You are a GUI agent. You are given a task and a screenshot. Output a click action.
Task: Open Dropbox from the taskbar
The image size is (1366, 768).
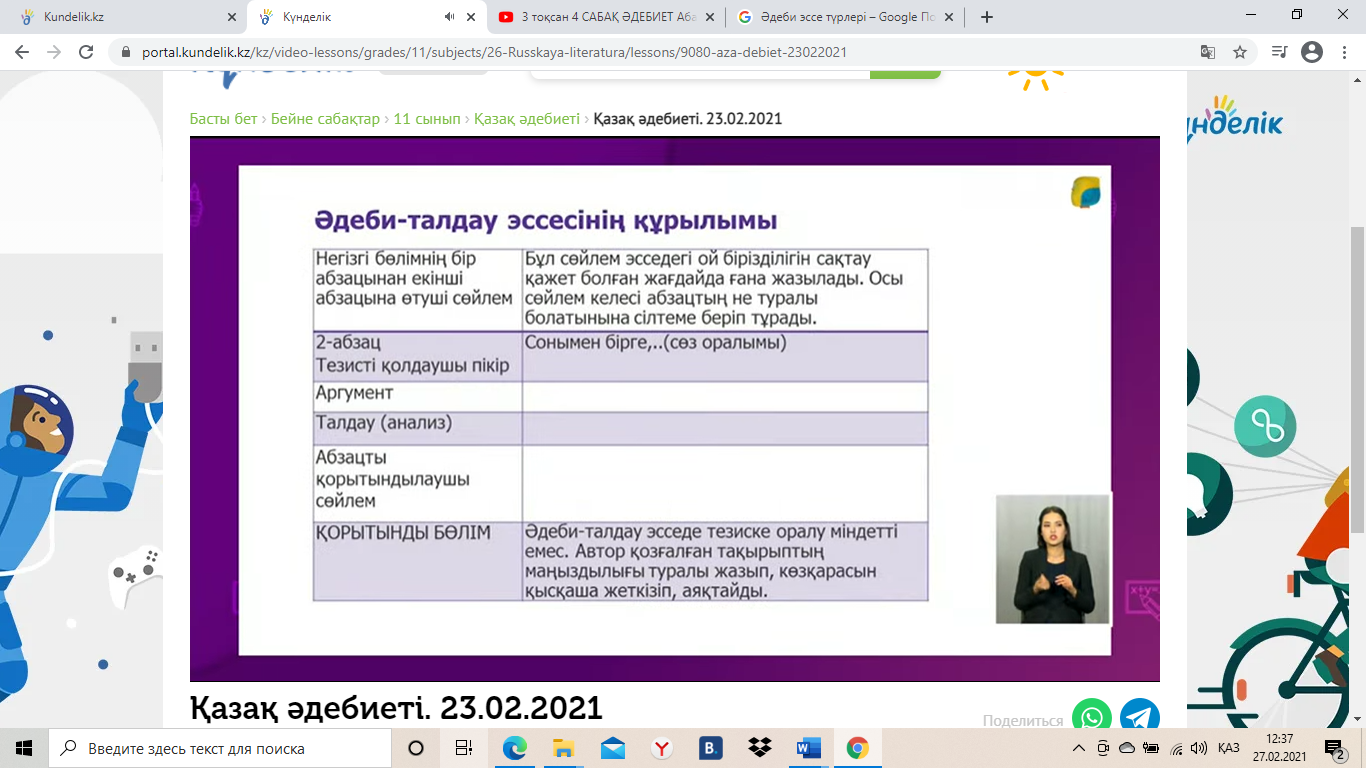pyautogui.click(x=759, y=748)
